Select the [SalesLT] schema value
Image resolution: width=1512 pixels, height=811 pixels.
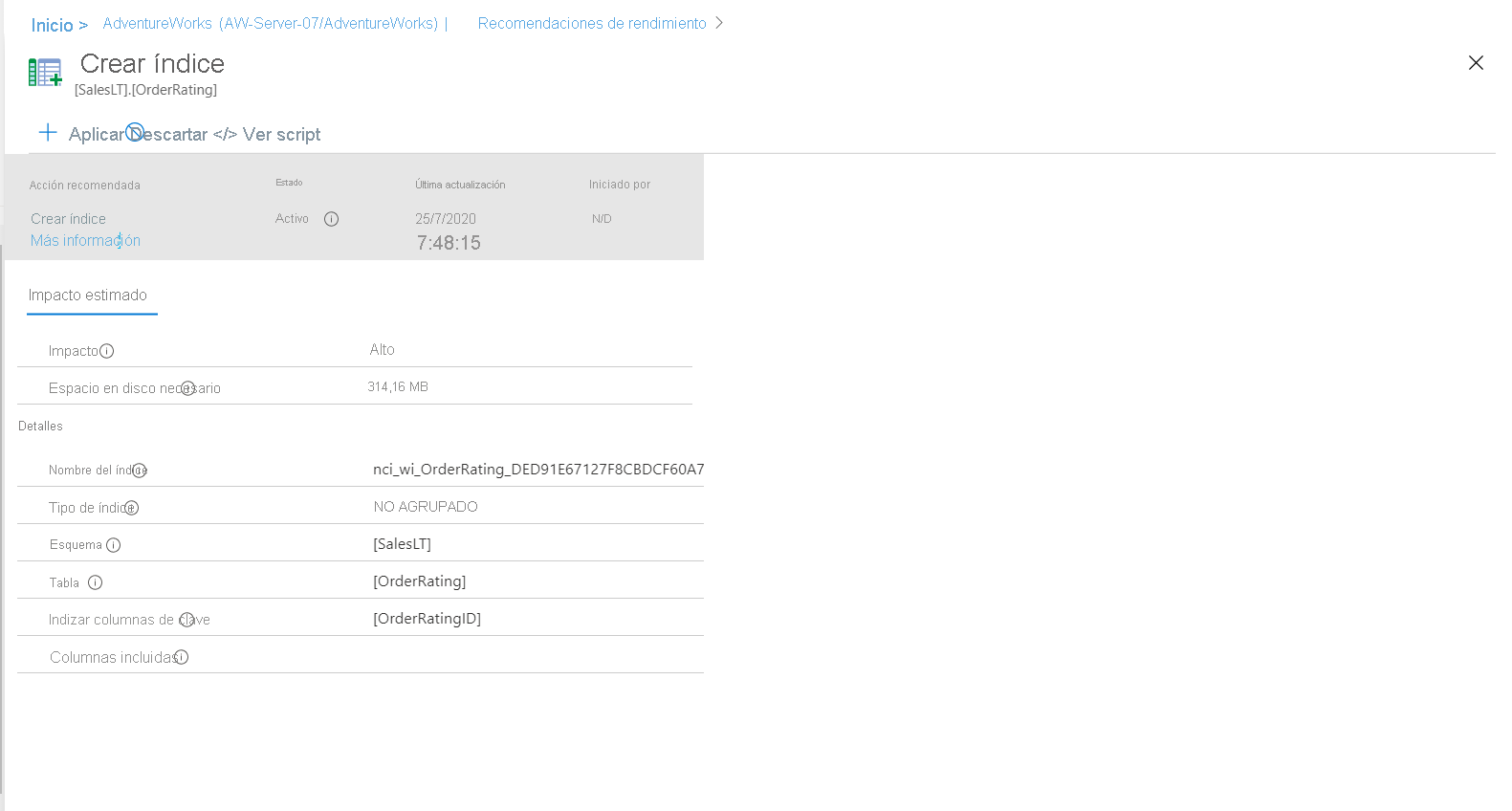(402, 543)
